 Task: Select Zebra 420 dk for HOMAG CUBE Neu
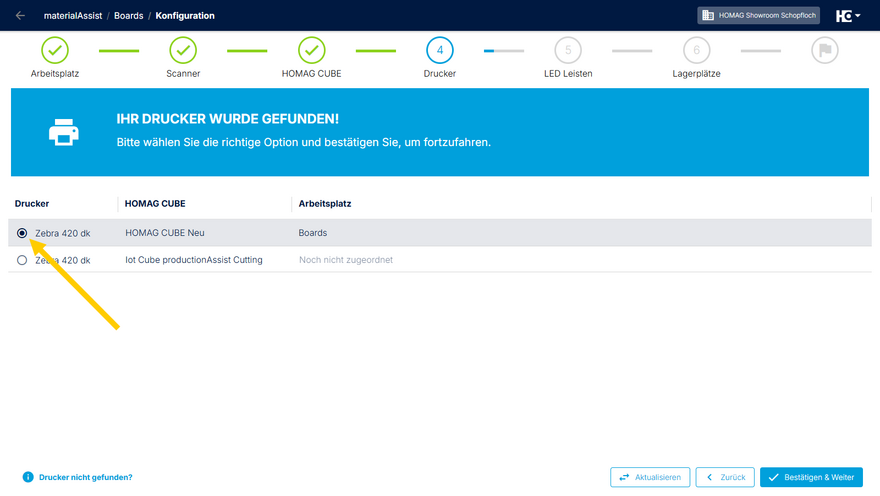[x=22, y=233]
